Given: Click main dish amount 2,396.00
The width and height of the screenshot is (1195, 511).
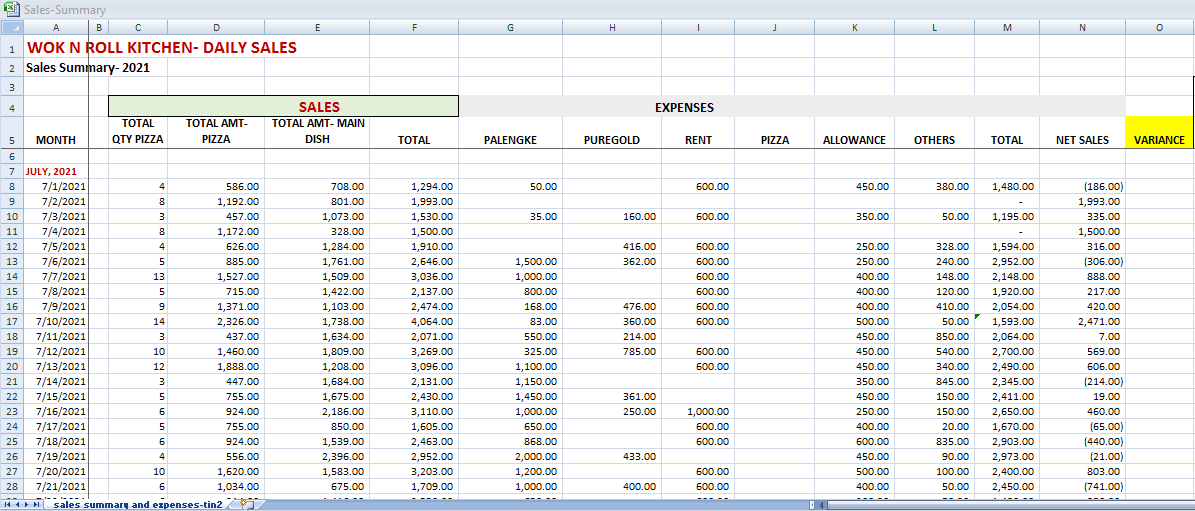Looking at the screenshot, I should (317, 456).
